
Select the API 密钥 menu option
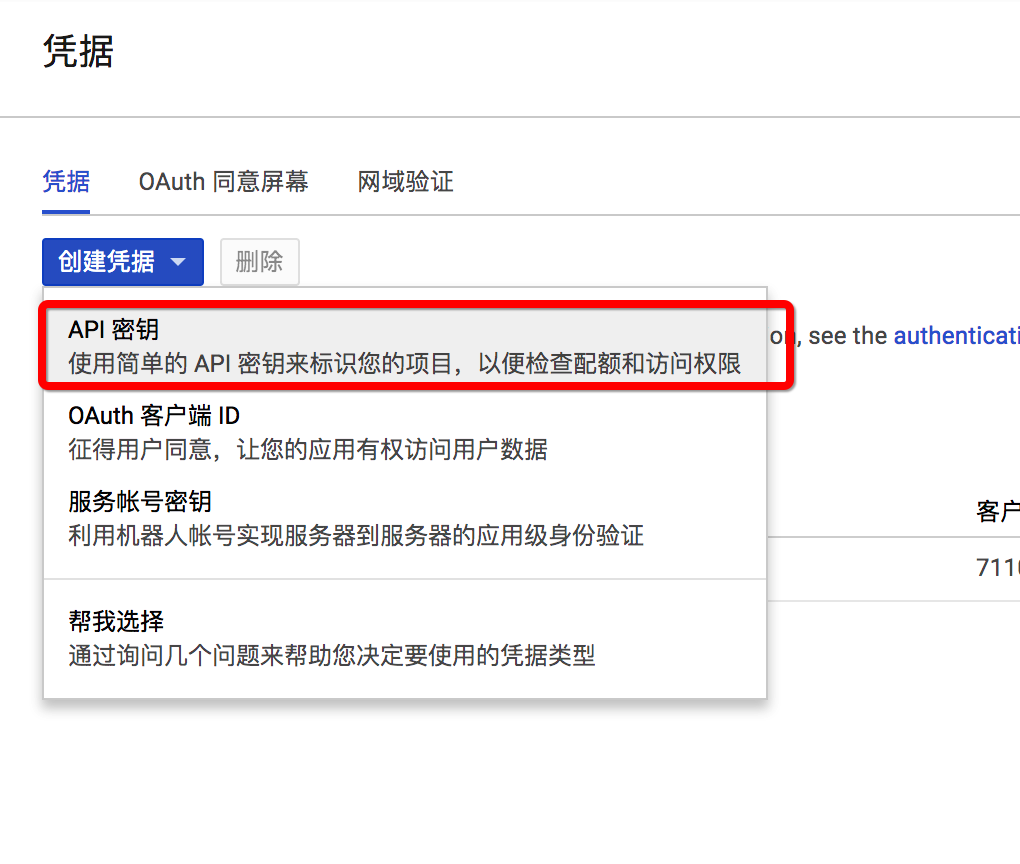click(405, 346)
